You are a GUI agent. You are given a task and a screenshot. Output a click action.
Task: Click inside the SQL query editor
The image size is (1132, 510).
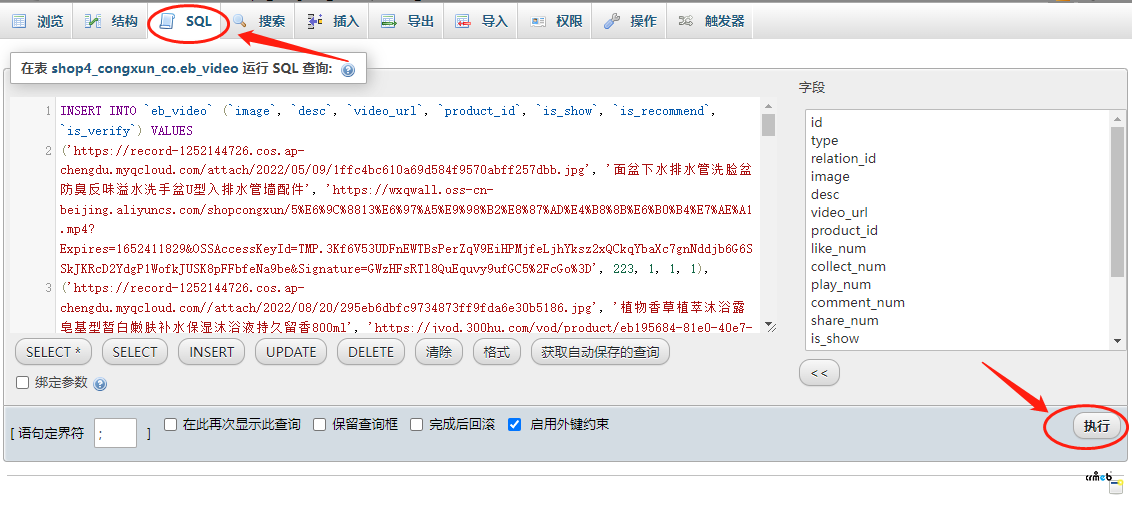pyautogui.click(x=408, y=215)
